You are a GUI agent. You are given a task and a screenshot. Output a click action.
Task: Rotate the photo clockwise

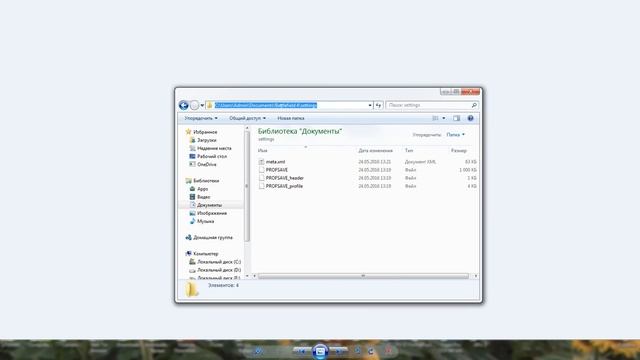(x=371, y=351)
